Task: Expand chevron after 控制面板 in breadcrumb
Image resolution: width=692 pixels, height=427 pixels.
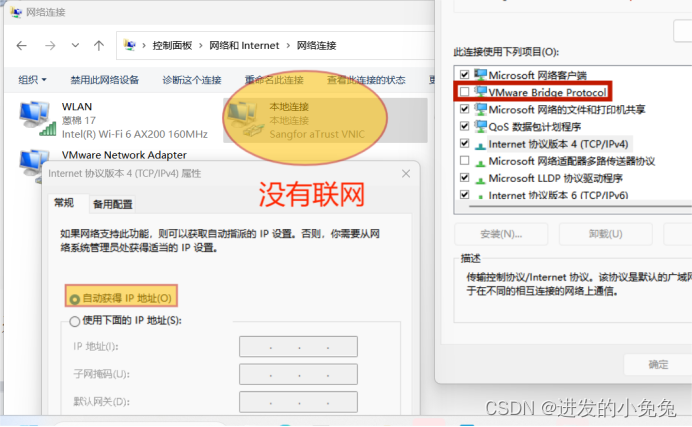Action: (201, 45)
